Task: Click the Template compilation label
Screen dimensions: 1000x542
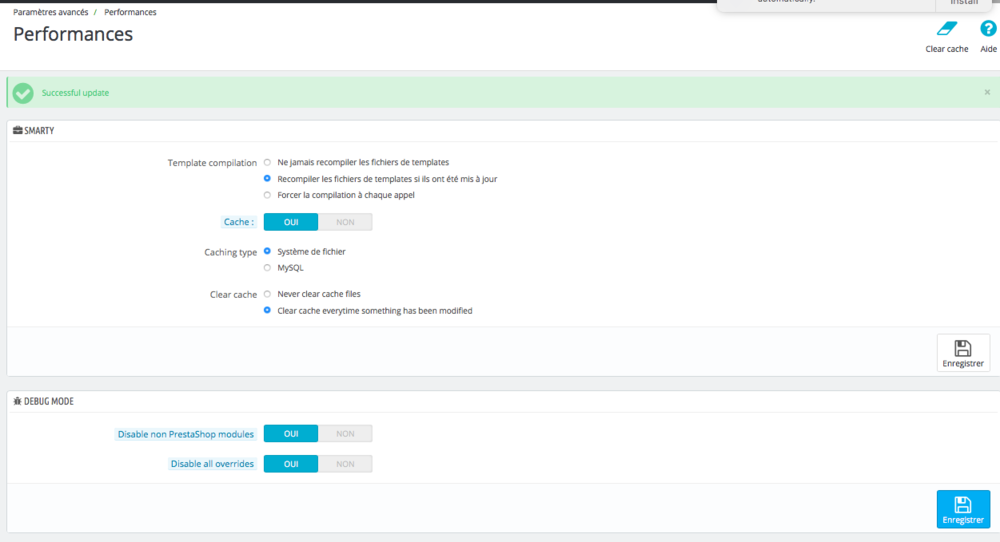Action: point(212,163)
